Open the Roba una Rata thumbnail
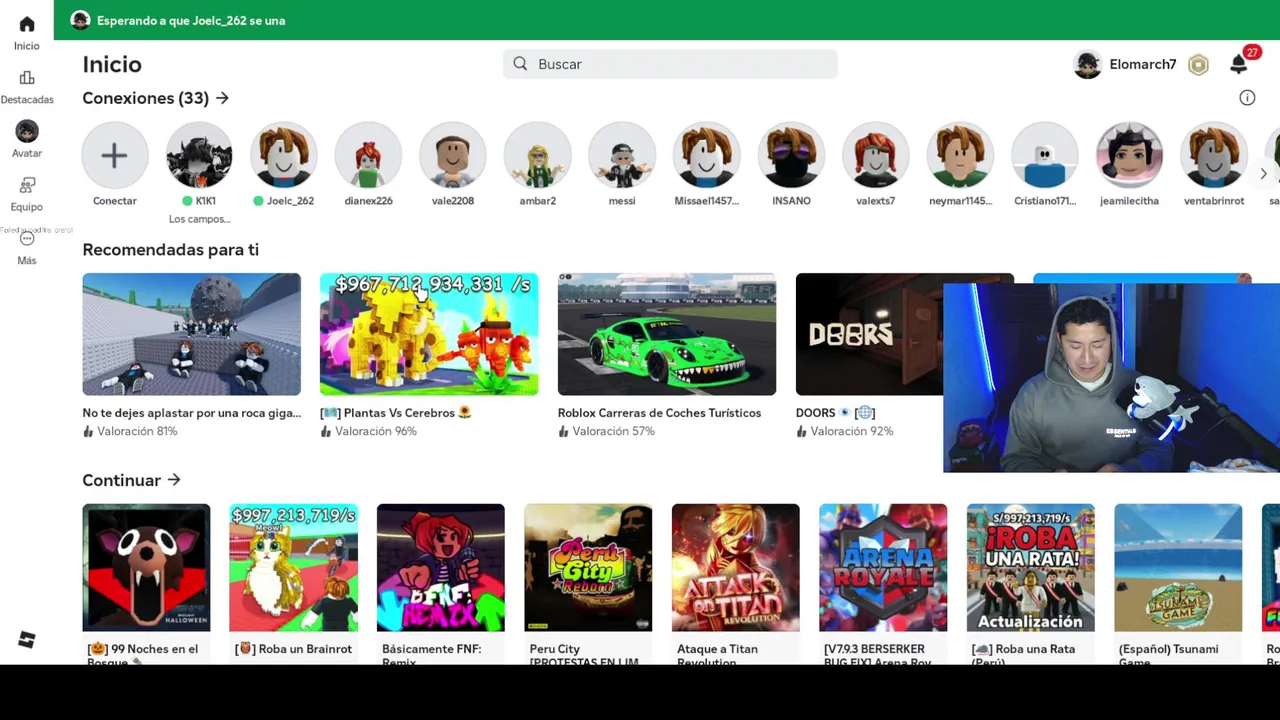Screen dimensions: 1280x720 coord(1031,567)
